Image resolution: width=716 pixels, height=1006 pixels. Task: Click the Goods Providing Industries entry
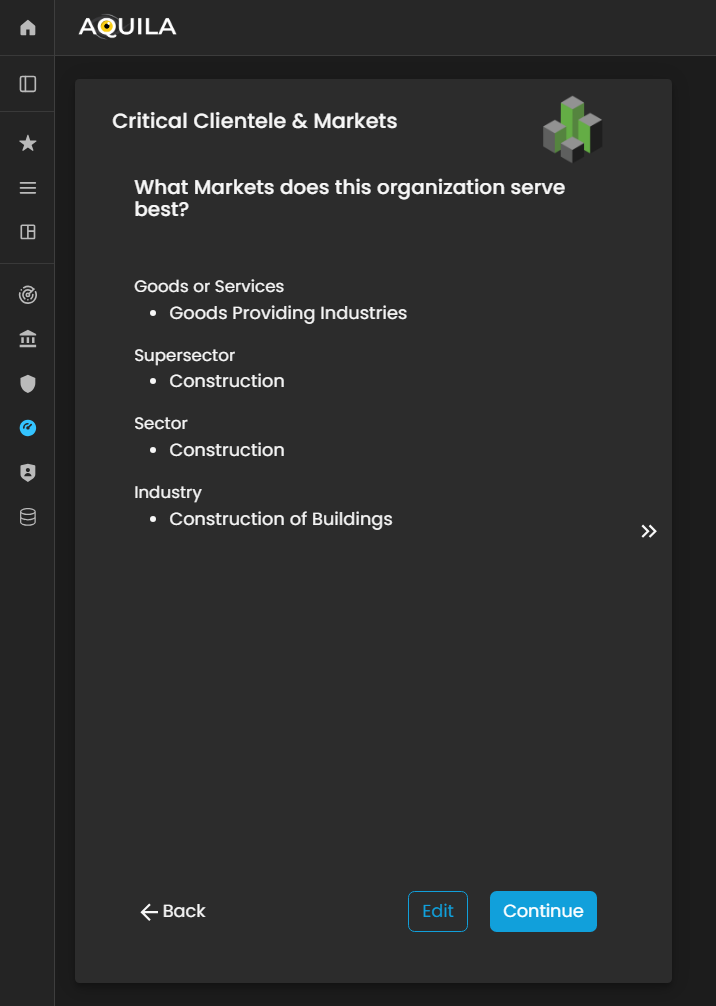coord(288,313)
